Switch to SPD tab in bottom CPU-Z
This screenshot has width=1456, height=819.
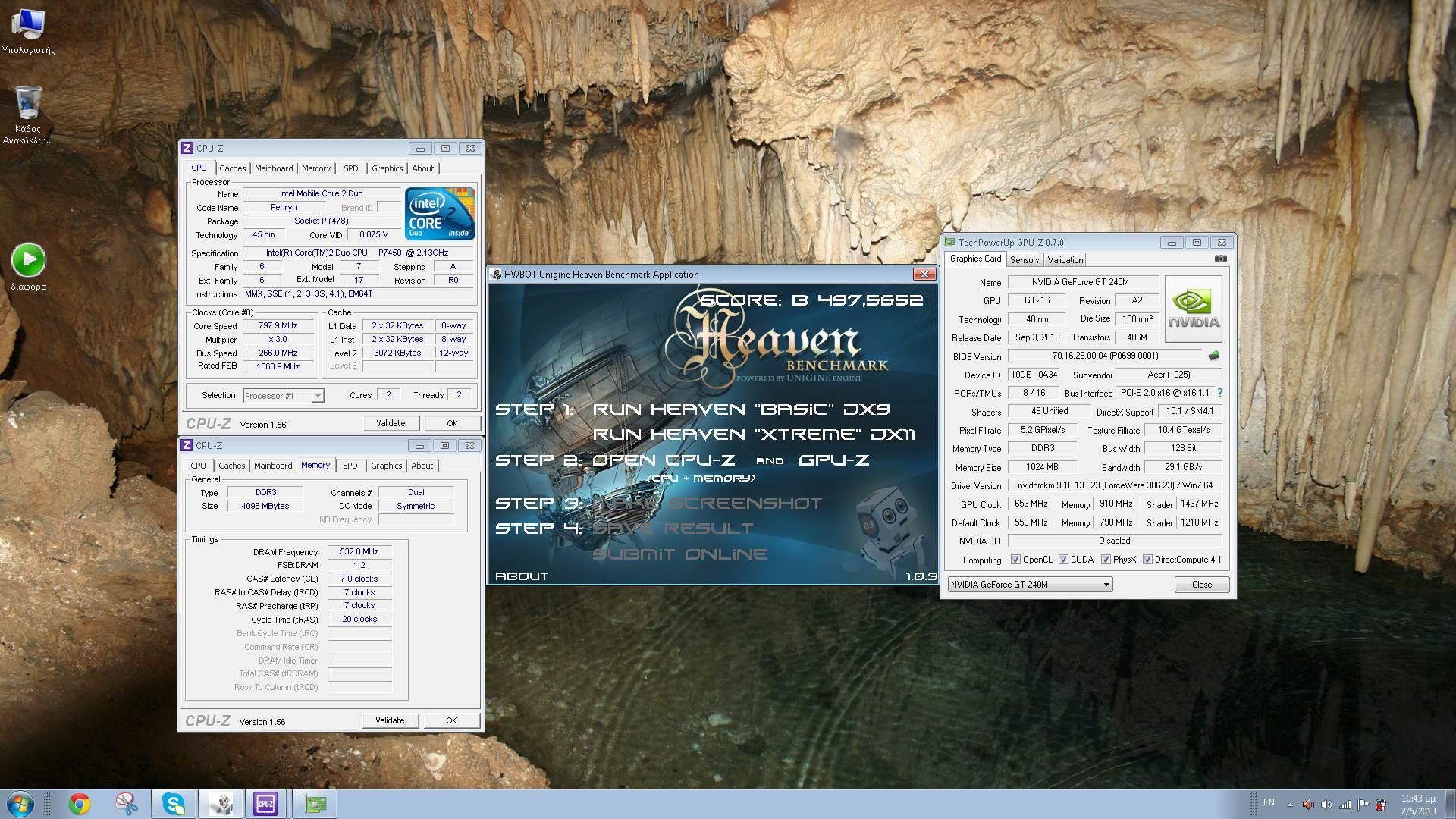pos(350,466)
